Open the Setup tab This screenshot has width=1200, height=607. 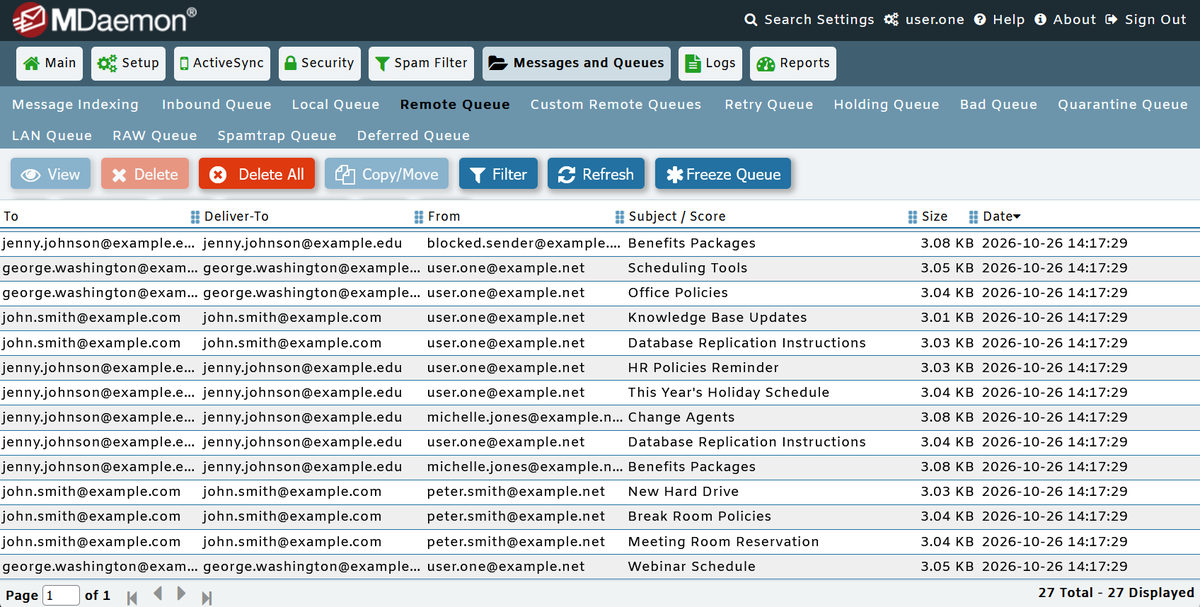pyautogui.click(x=128, y=63)
